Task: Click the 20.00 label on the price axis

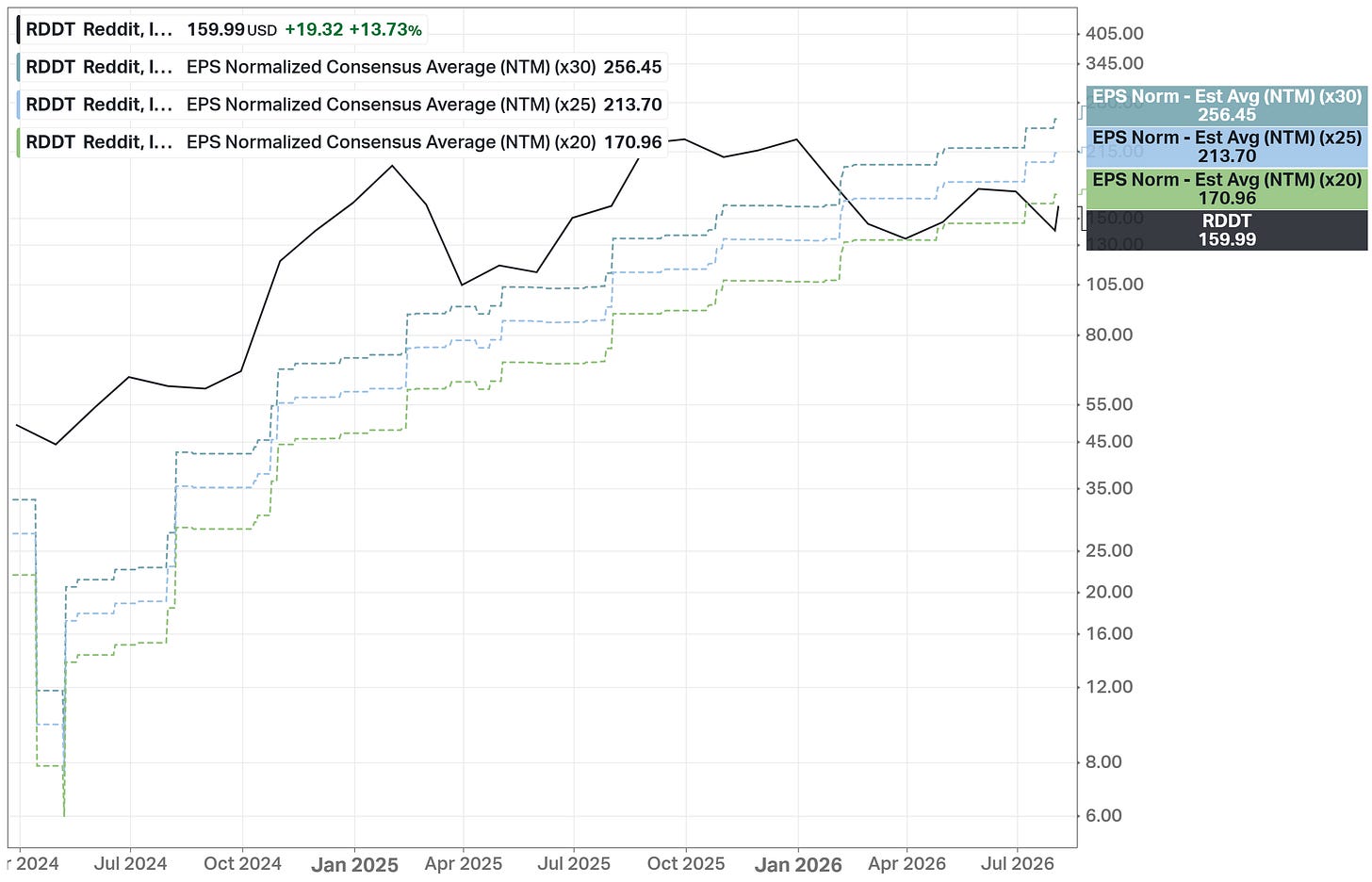Action: pyautogui.click(x=1109, y=592)
